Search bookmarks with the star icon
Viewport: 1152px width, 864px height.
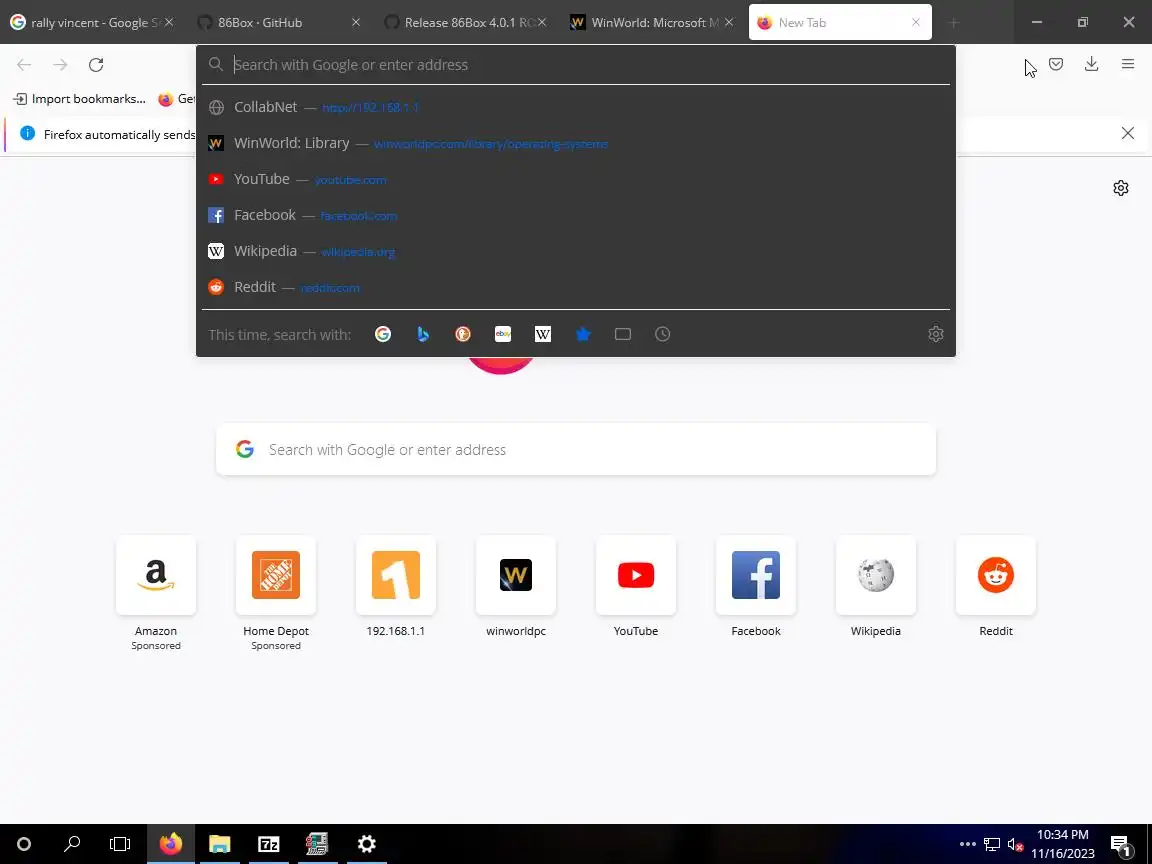(x=583, y=334)
